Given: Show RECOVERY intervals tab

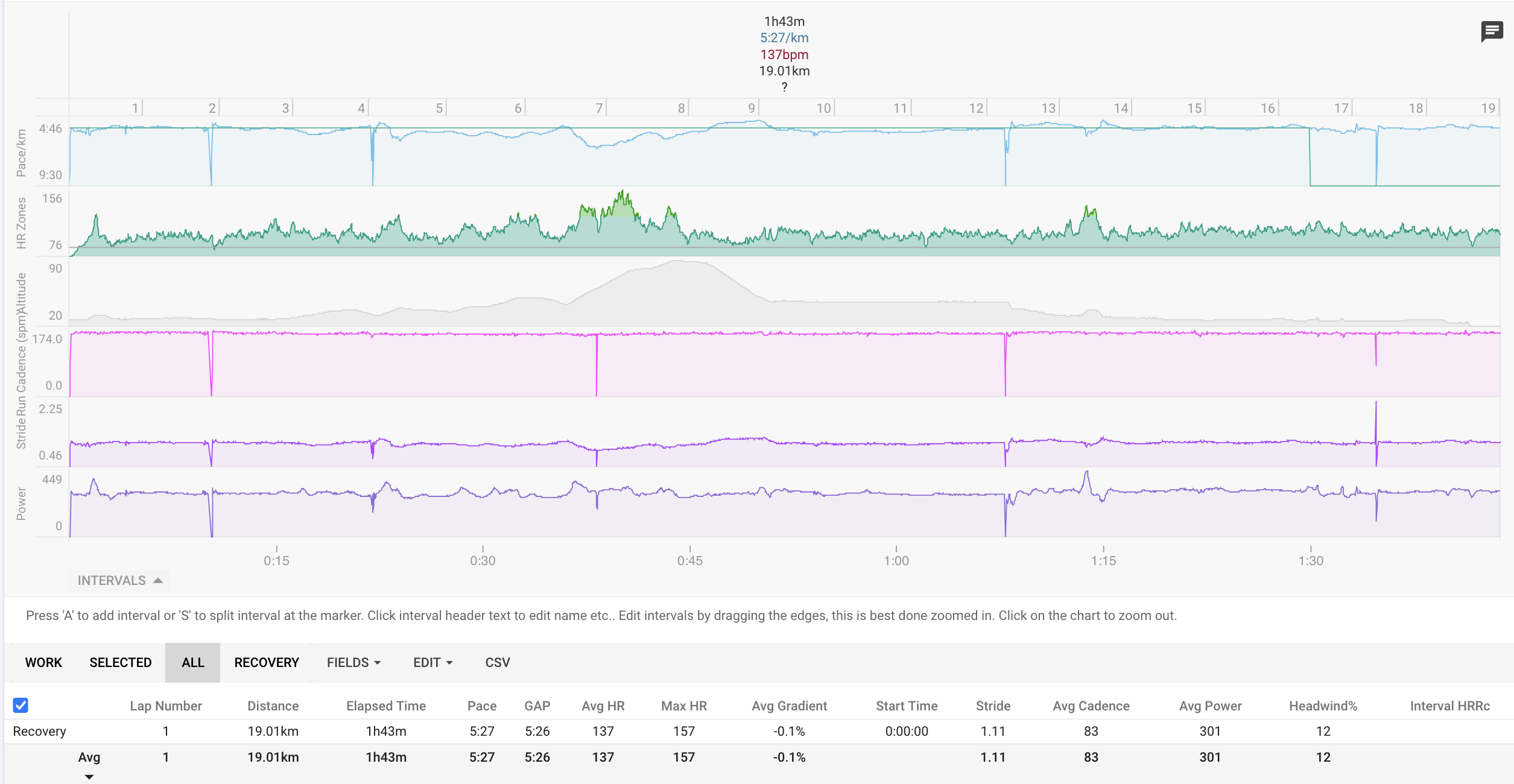Looking at the screenshot, I should coord(267,662).
